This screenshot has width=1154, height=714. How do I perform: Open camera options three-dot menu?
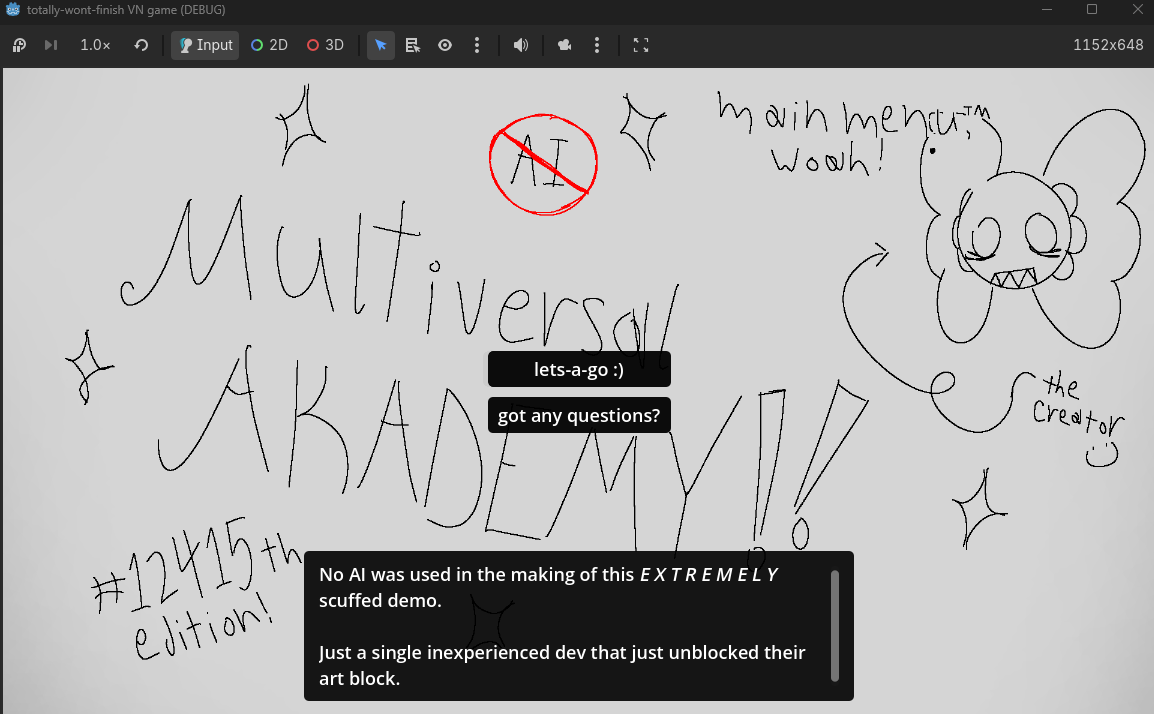pos(597,45)
